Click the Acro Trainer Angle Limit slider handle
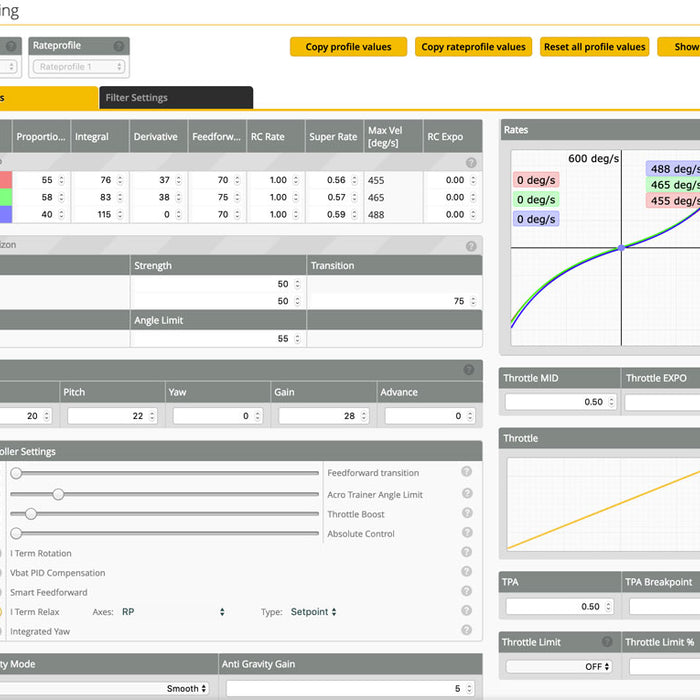 pos(58,494)
